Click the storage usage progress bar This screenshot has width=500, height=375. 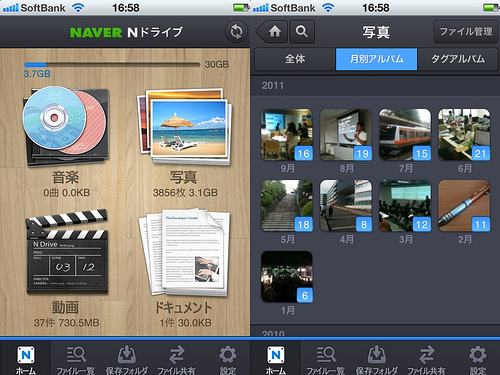(112, 65)
